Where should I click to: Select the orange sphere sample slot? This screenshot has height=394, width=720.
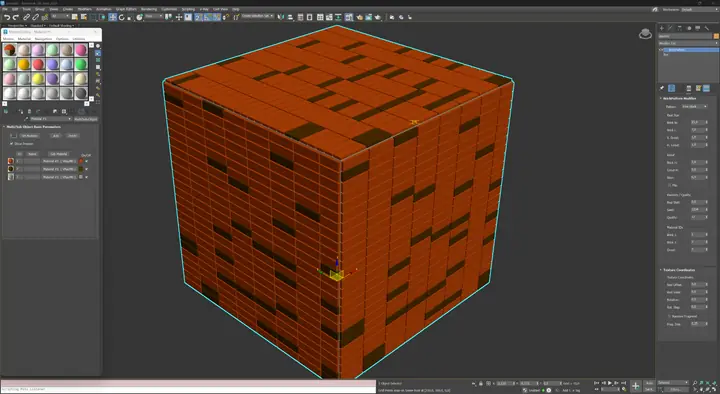click(24, 64)
